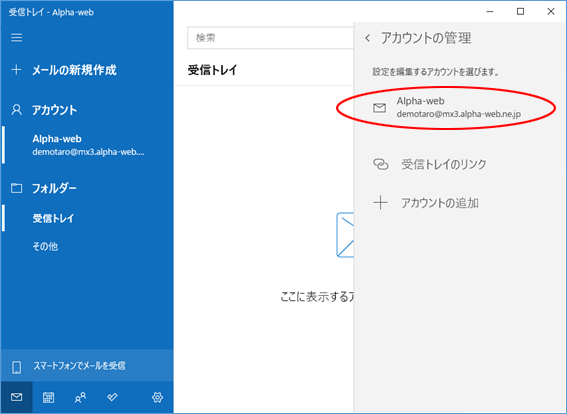
Task: Click the person icon beside アカウント
Action: 16,110
